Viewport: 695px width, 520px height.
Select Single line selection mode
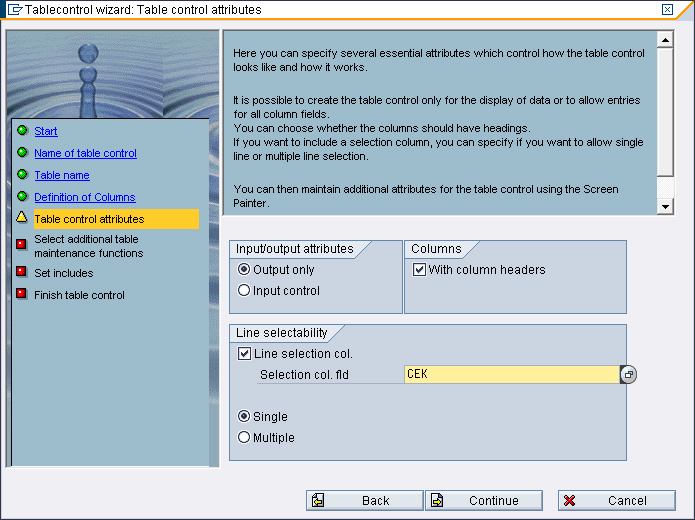click(244, 417)
